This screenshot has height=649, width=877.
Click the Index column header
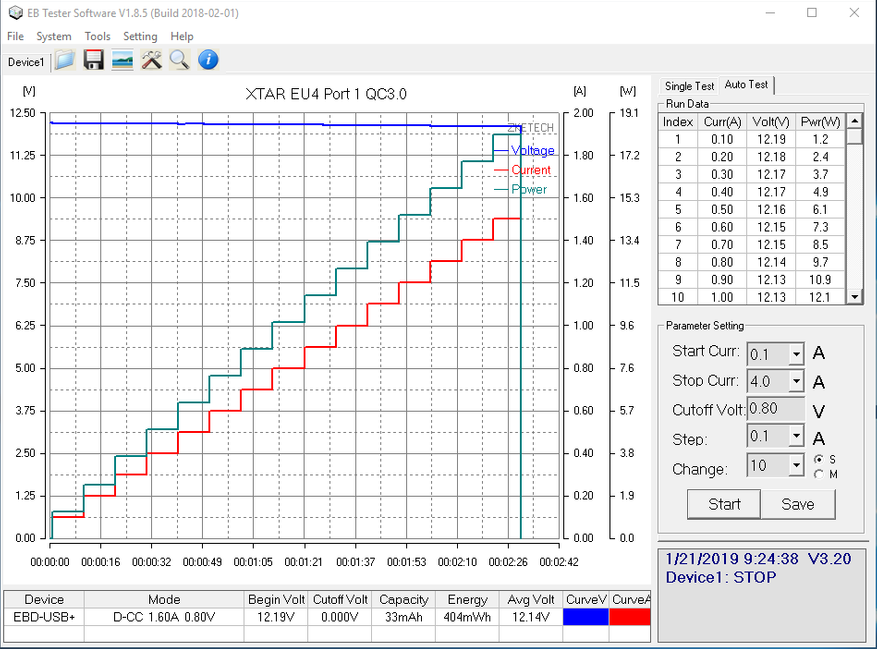click(x=677, y=121)
